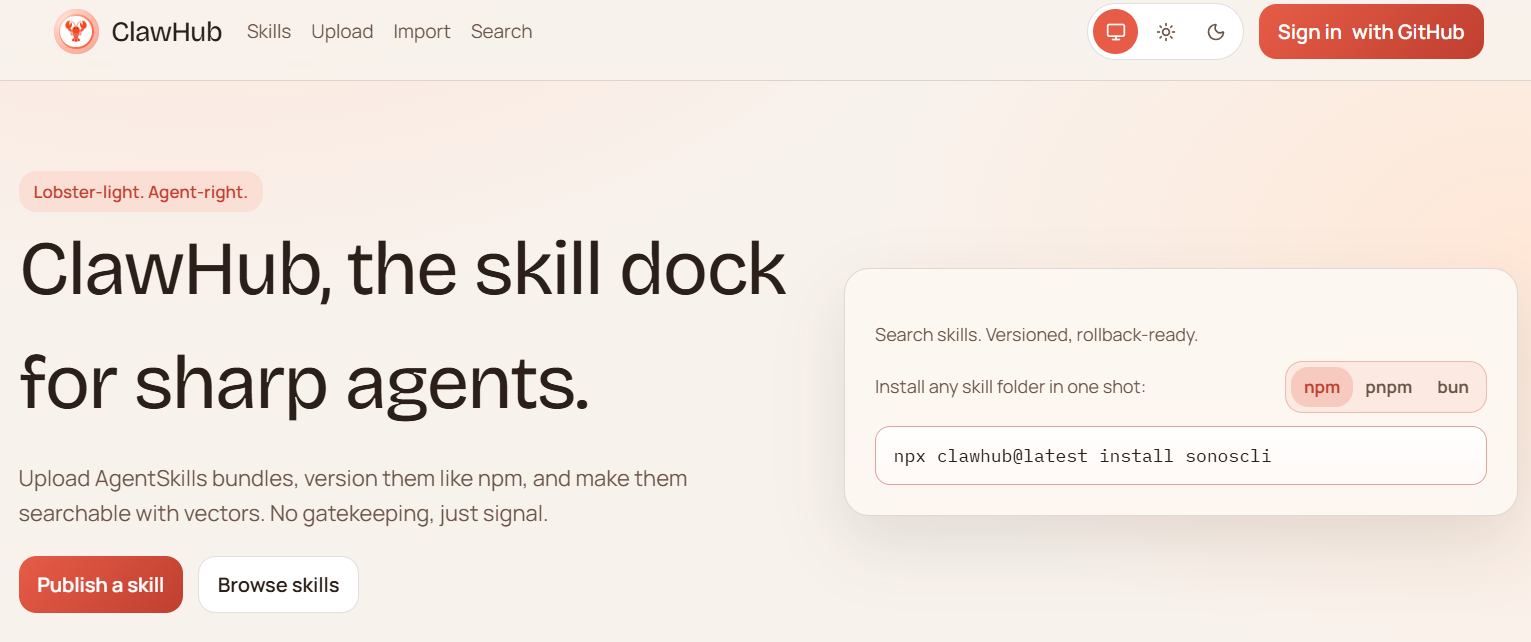The width and height of the screenshot is (1531, 642).
Task: Open the Skills navigation link
Action: click(x=269, y=32)
